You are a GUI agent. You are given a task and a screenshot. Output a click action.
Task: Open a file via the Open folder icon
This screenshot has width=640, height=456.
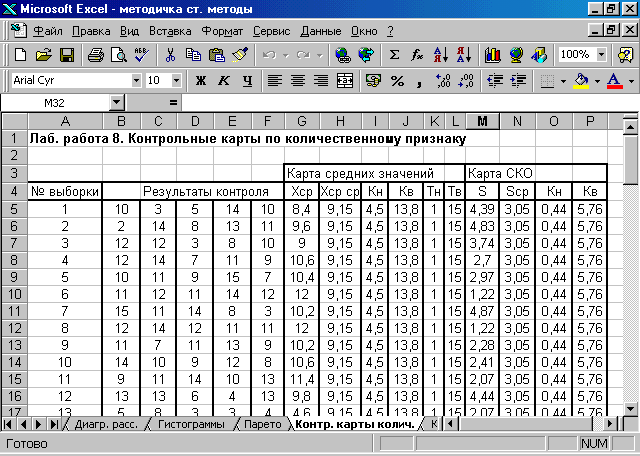coord(43,54)
